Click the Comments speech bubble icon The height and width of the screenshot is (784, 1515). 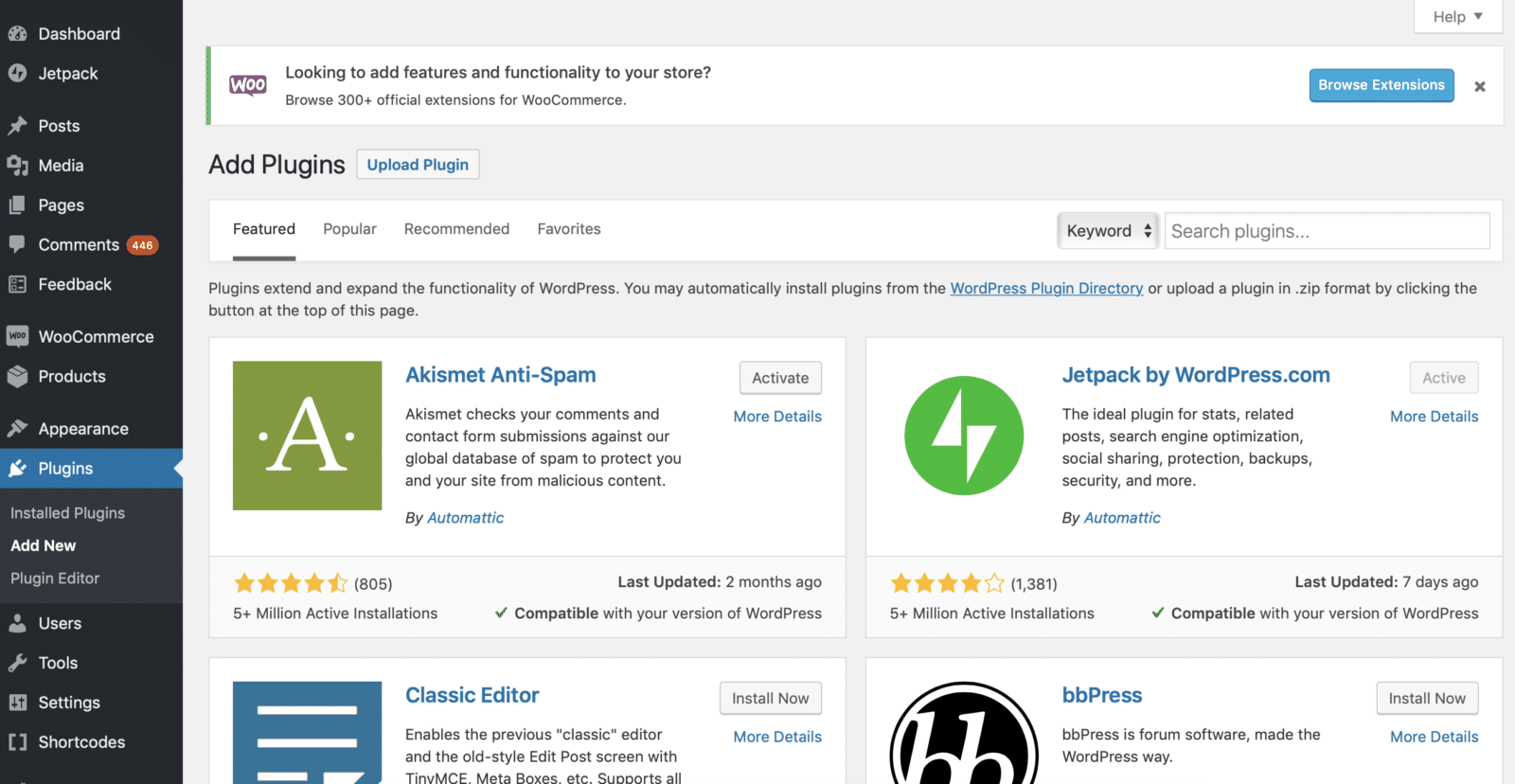coord(17,244)
